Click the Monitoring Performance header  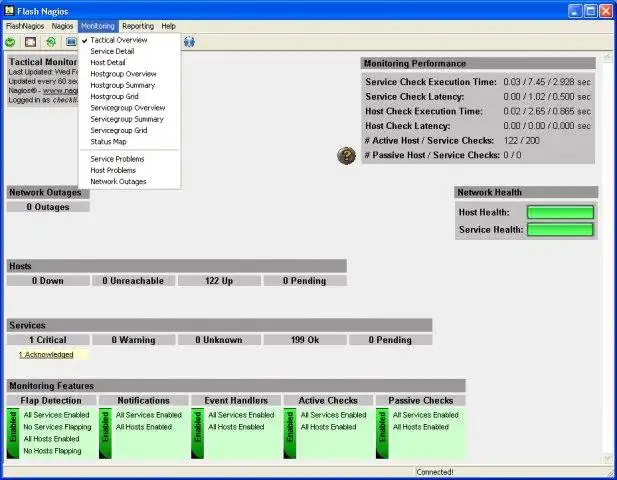click(478, 63)
